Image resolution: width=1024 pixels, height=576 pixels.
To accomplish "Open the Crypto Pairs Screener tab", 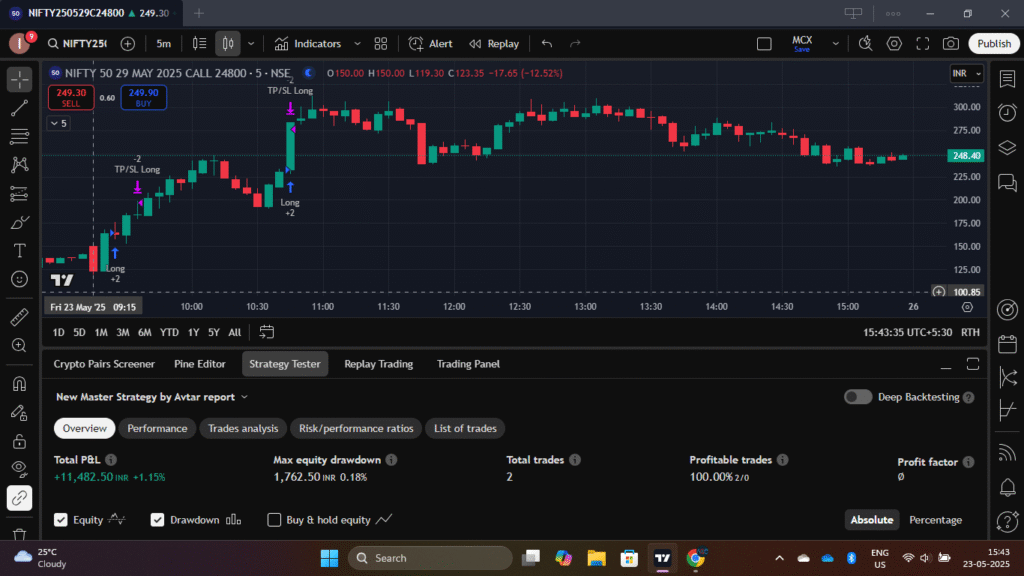I will [x=104, y=364].
